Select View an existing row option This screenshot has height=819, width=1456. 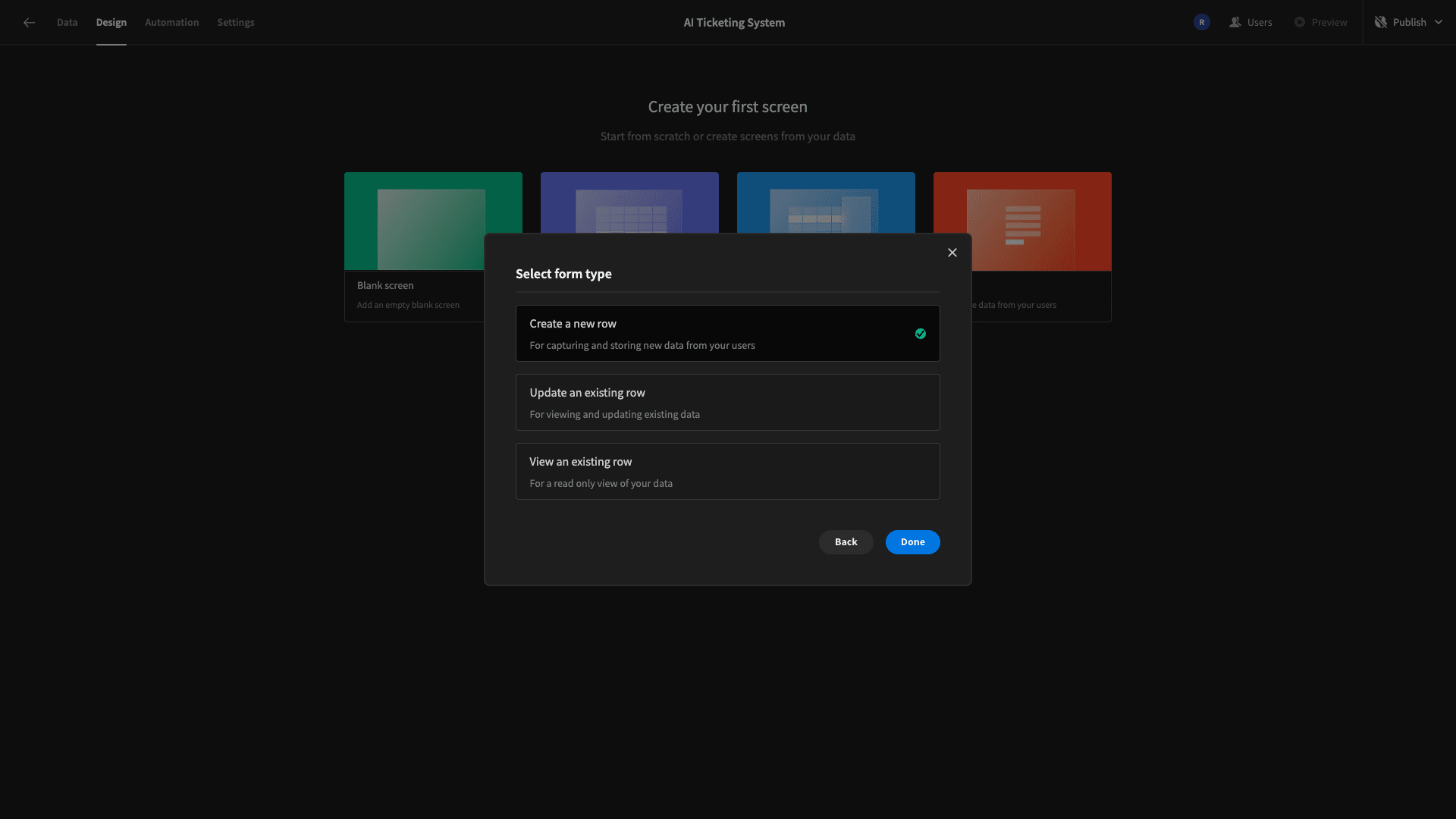click(x=728, y=471)
